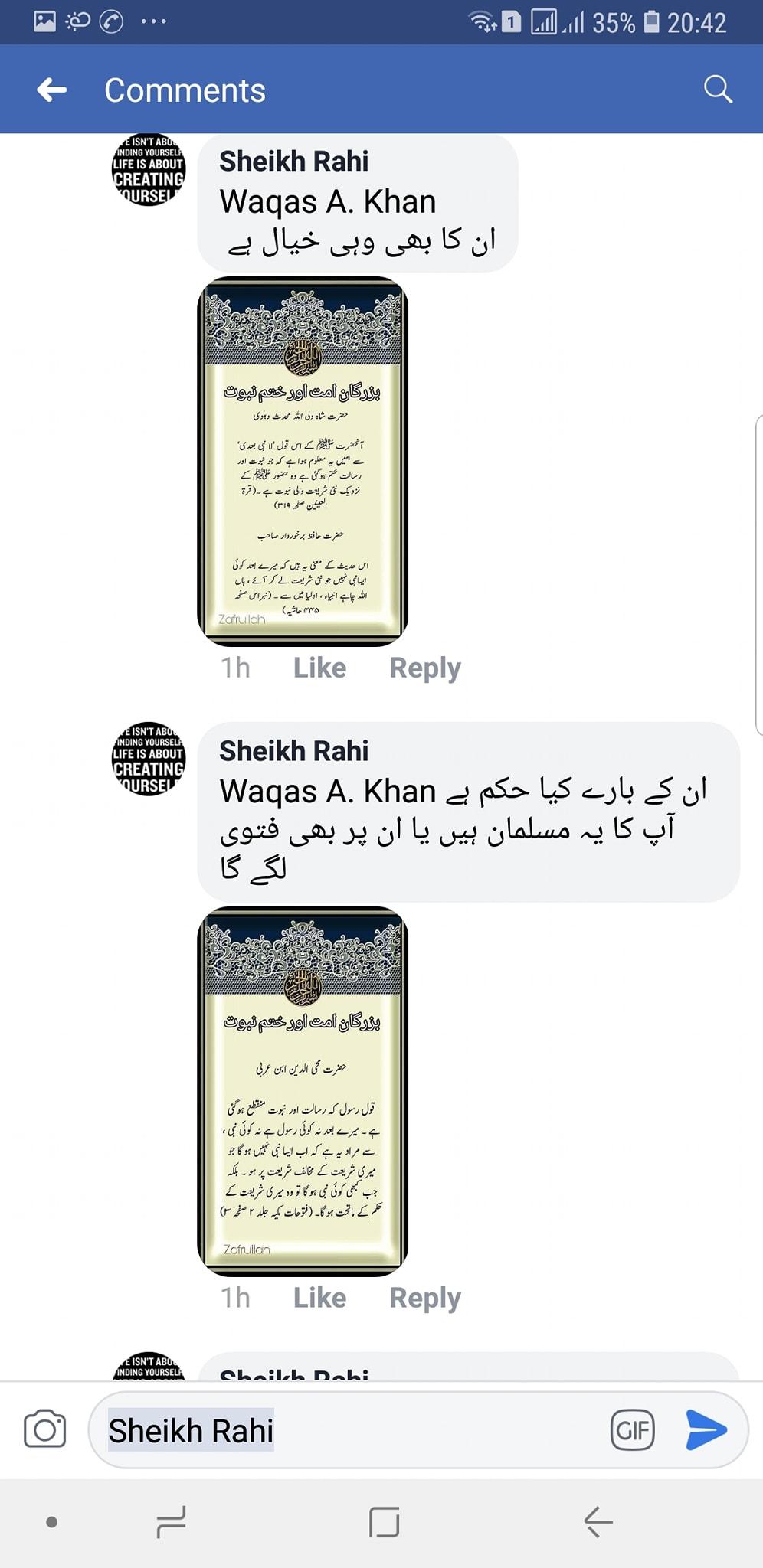Tap the back arrow in Comments header

52,90
